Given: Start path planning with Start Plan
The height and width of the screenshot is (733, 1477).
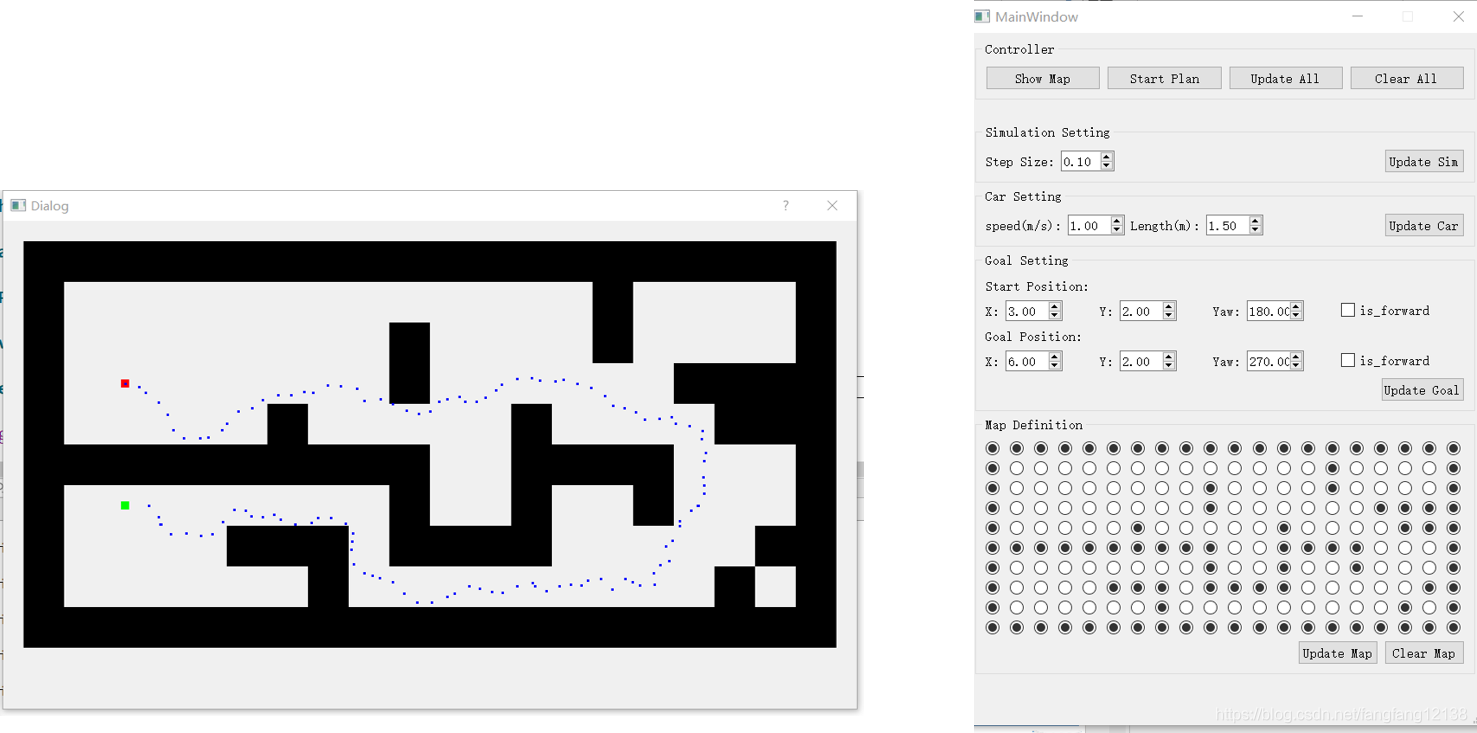Looking at the screenshot, I should pos(1164,78).
